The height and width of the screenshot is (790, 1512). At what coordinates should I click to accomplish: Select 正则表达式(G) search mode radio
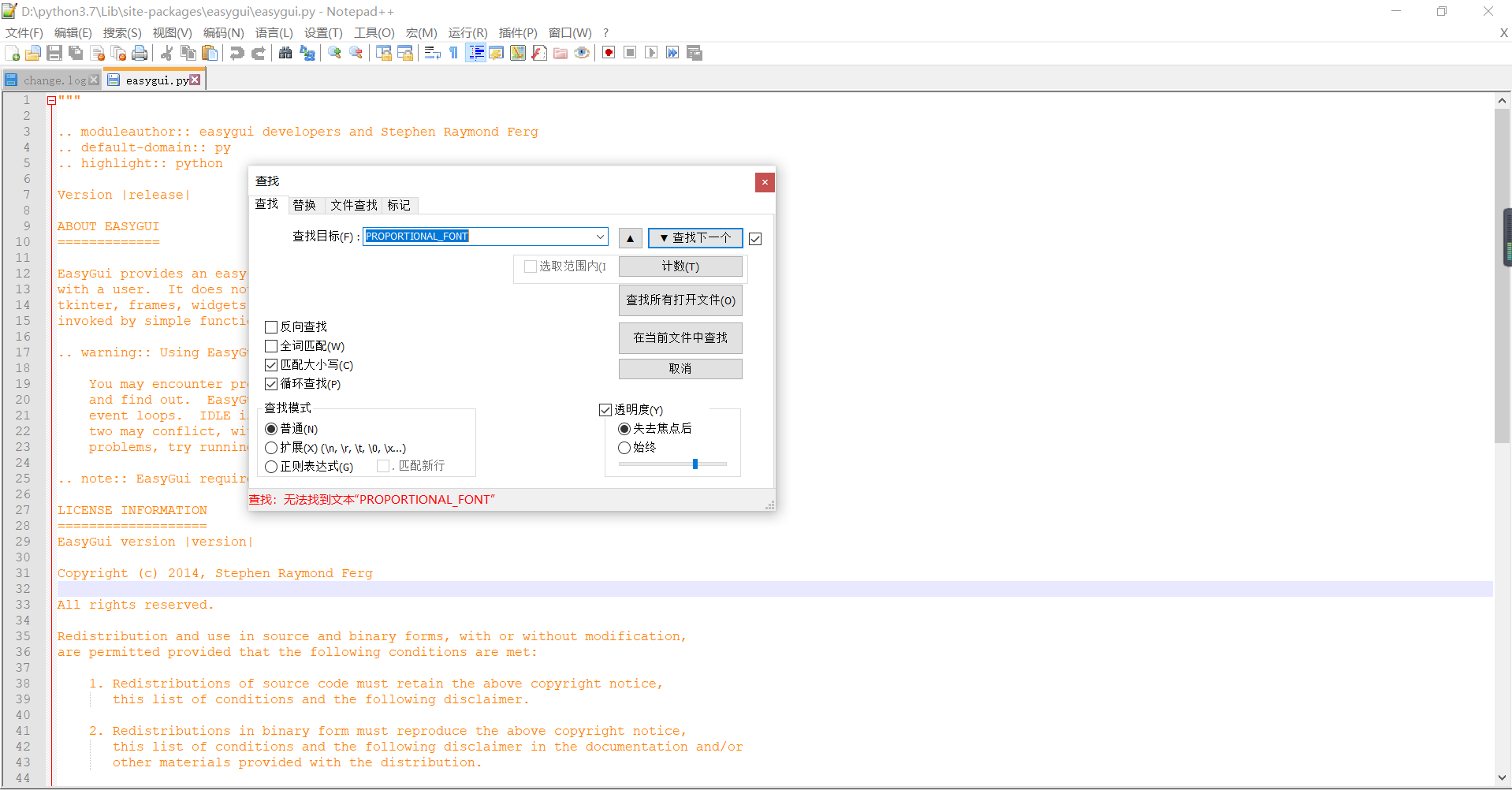tap(271, 467)
